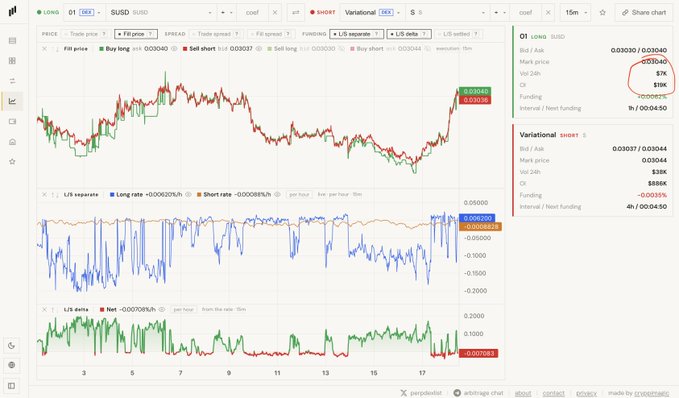Toggle Long rate series visibility eye
The height and width of the screenshot is (398, 679).
188,195
